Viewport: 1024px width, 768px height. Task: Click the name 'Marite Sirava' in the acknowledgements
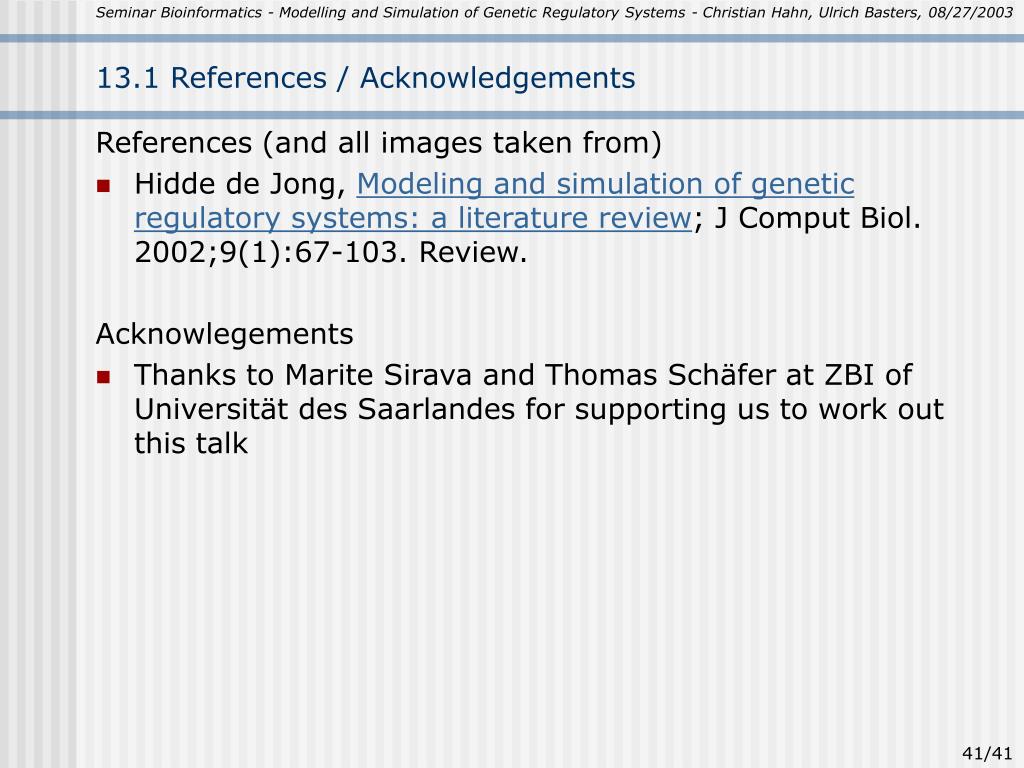[378, 375]
